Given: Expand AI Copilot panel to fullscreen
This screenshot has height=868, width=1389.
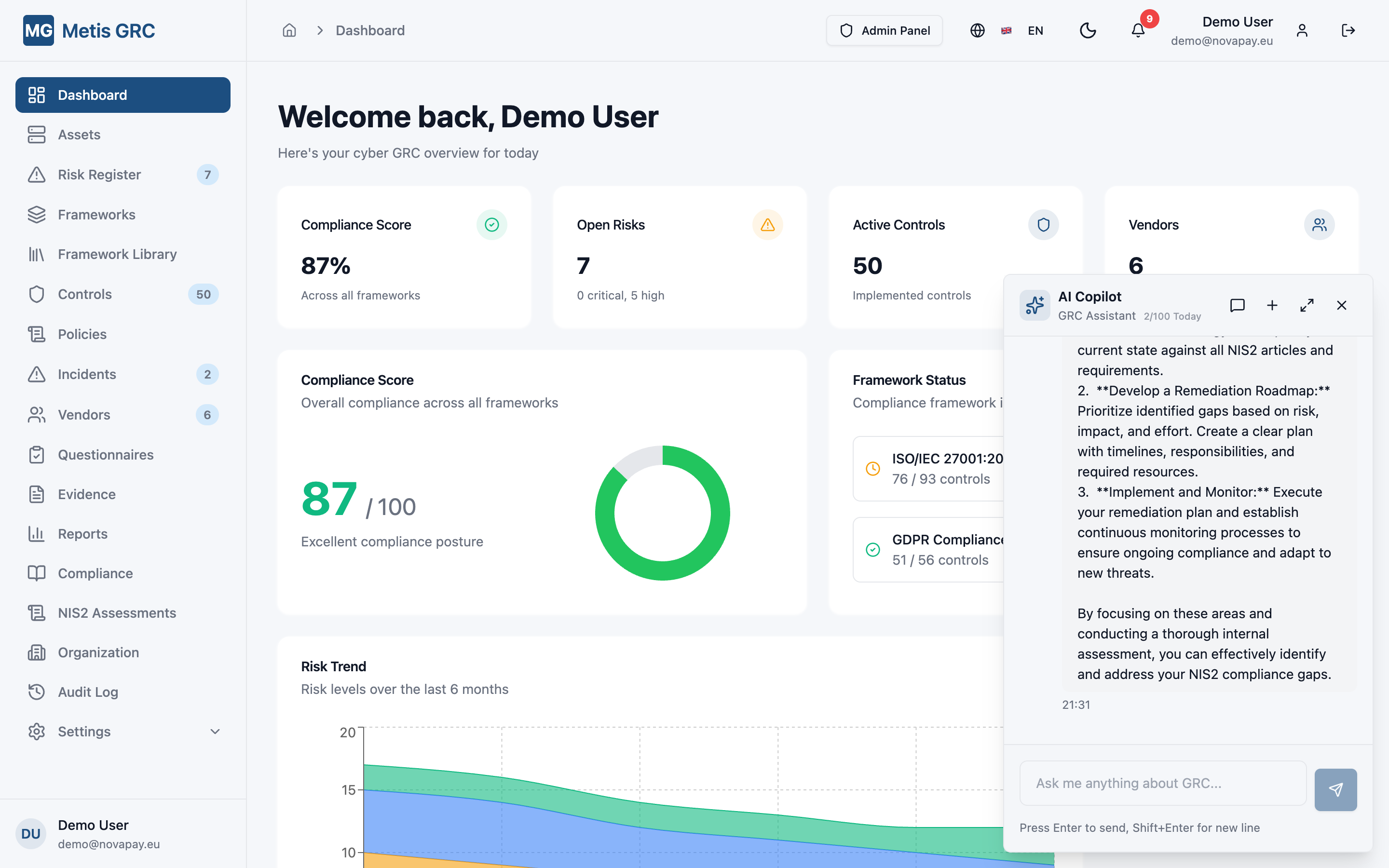Looking at the screenshot, I should [1307, 305].
